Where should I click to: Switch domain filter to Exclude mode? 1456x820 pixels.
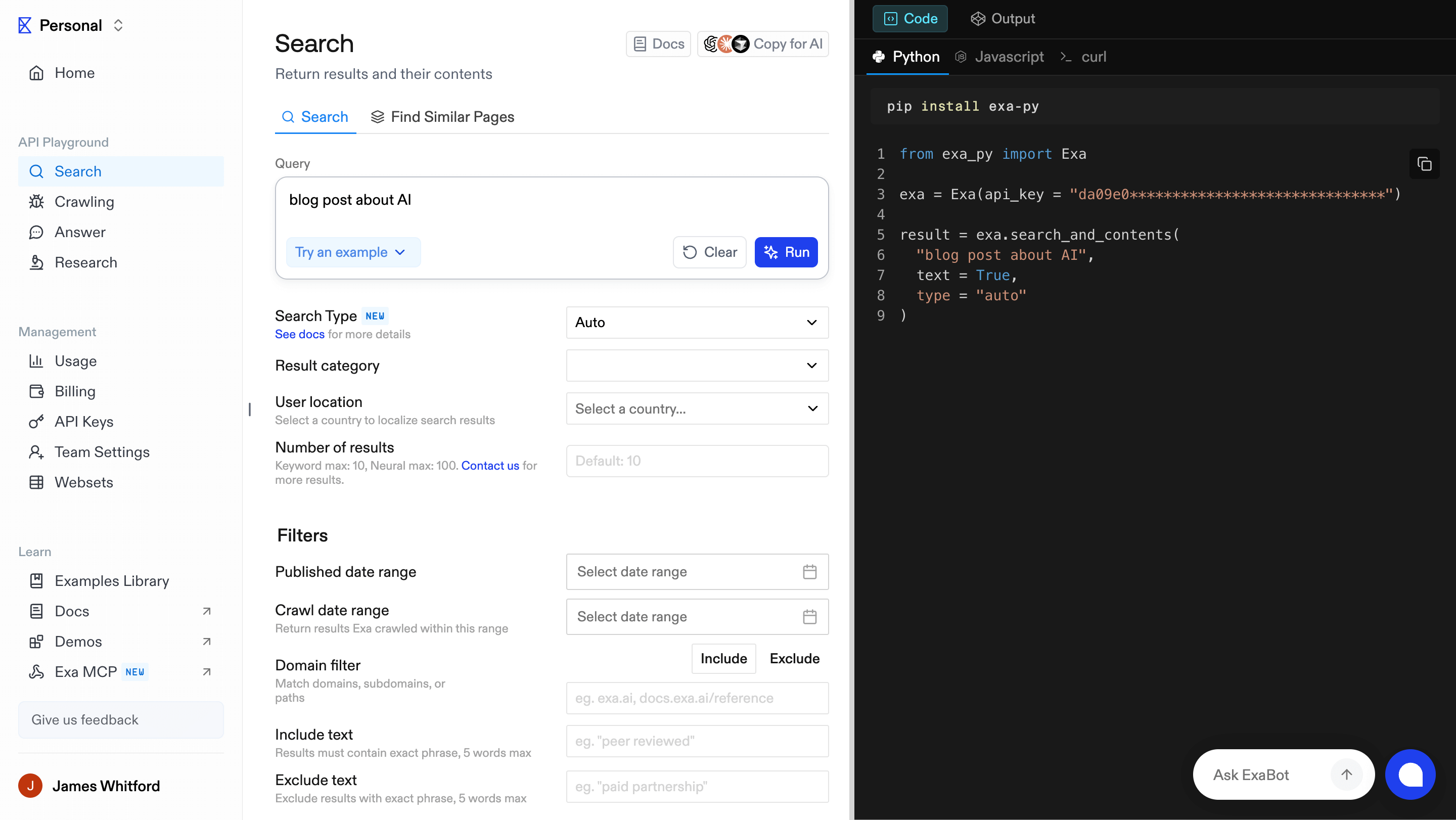[794, 658]
